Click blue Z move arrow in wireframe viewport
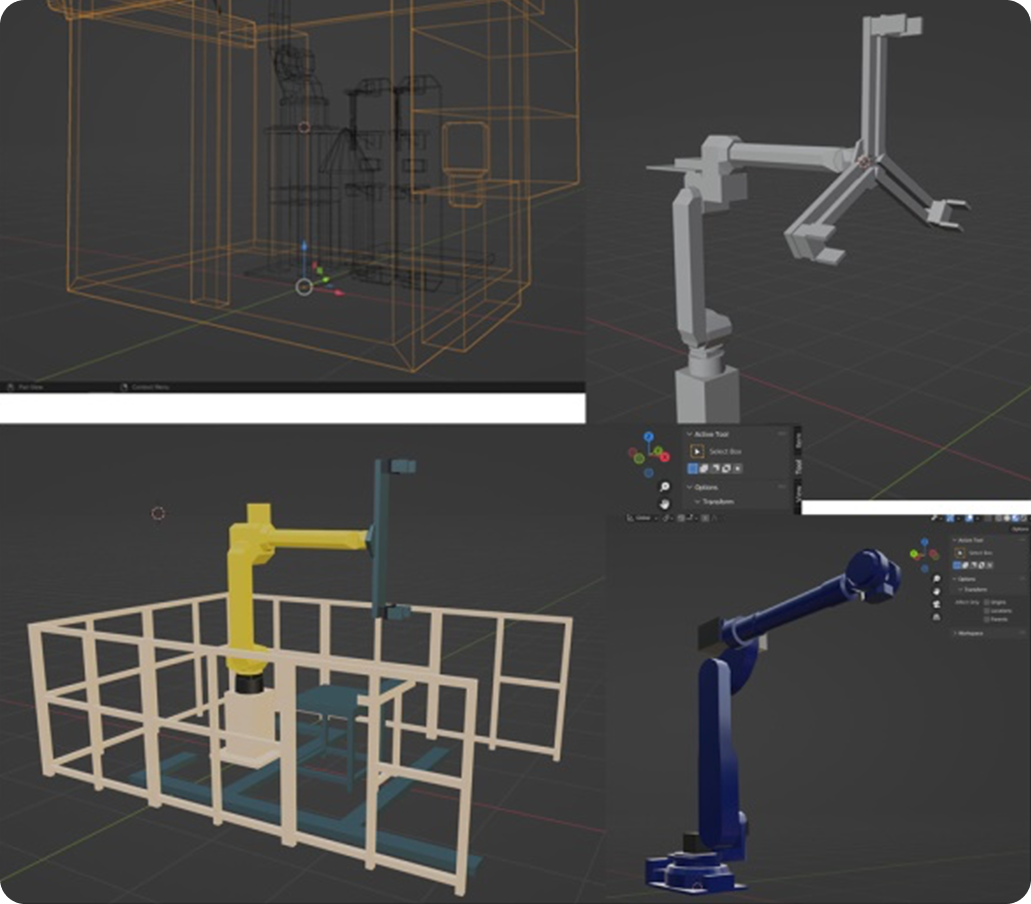 [x=304, y=247]
